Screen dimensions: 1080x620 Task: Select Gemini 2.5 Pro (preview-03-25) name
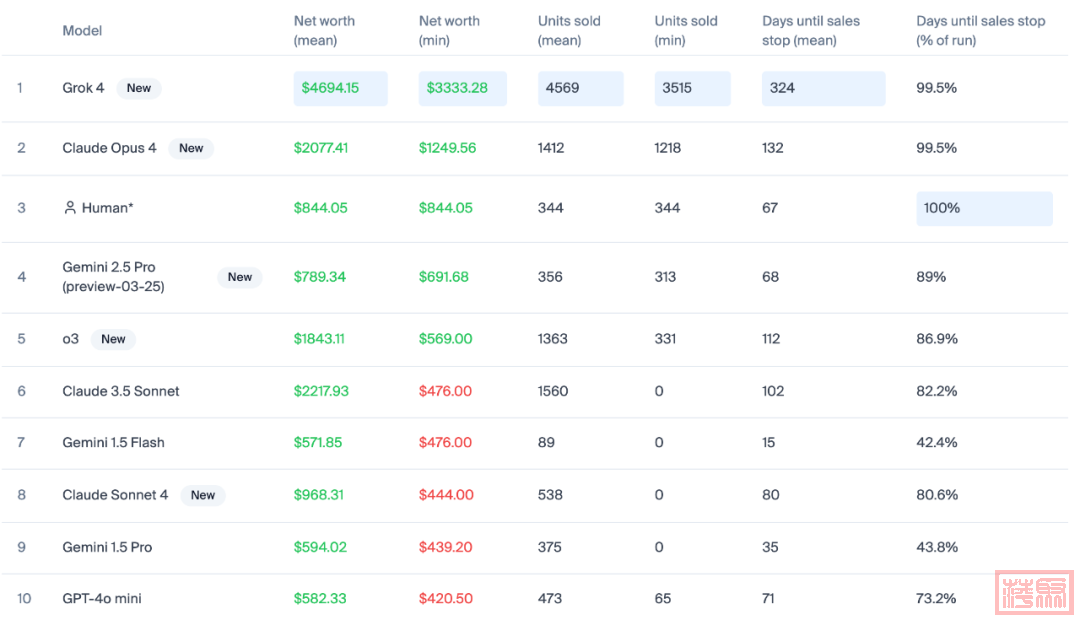(x=114, y=276)
